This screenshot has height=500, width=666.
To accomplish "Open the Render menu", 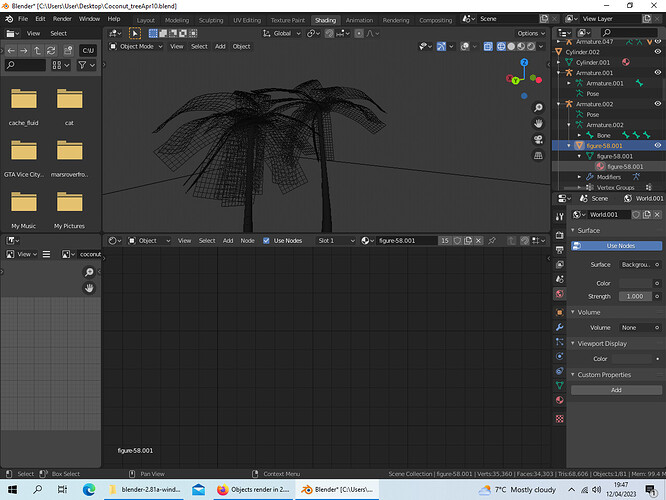I will [62, 19].
